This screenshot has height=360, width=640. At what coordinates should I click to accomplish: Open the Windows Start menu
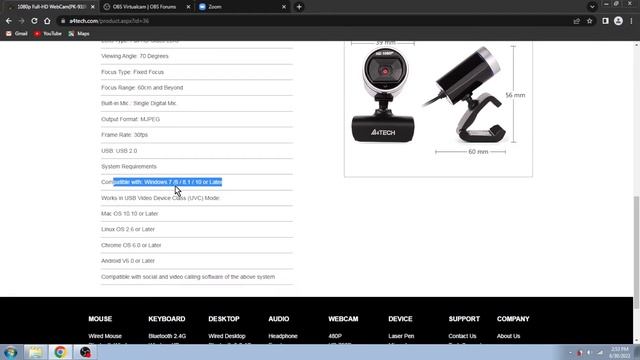pos(11,352)
